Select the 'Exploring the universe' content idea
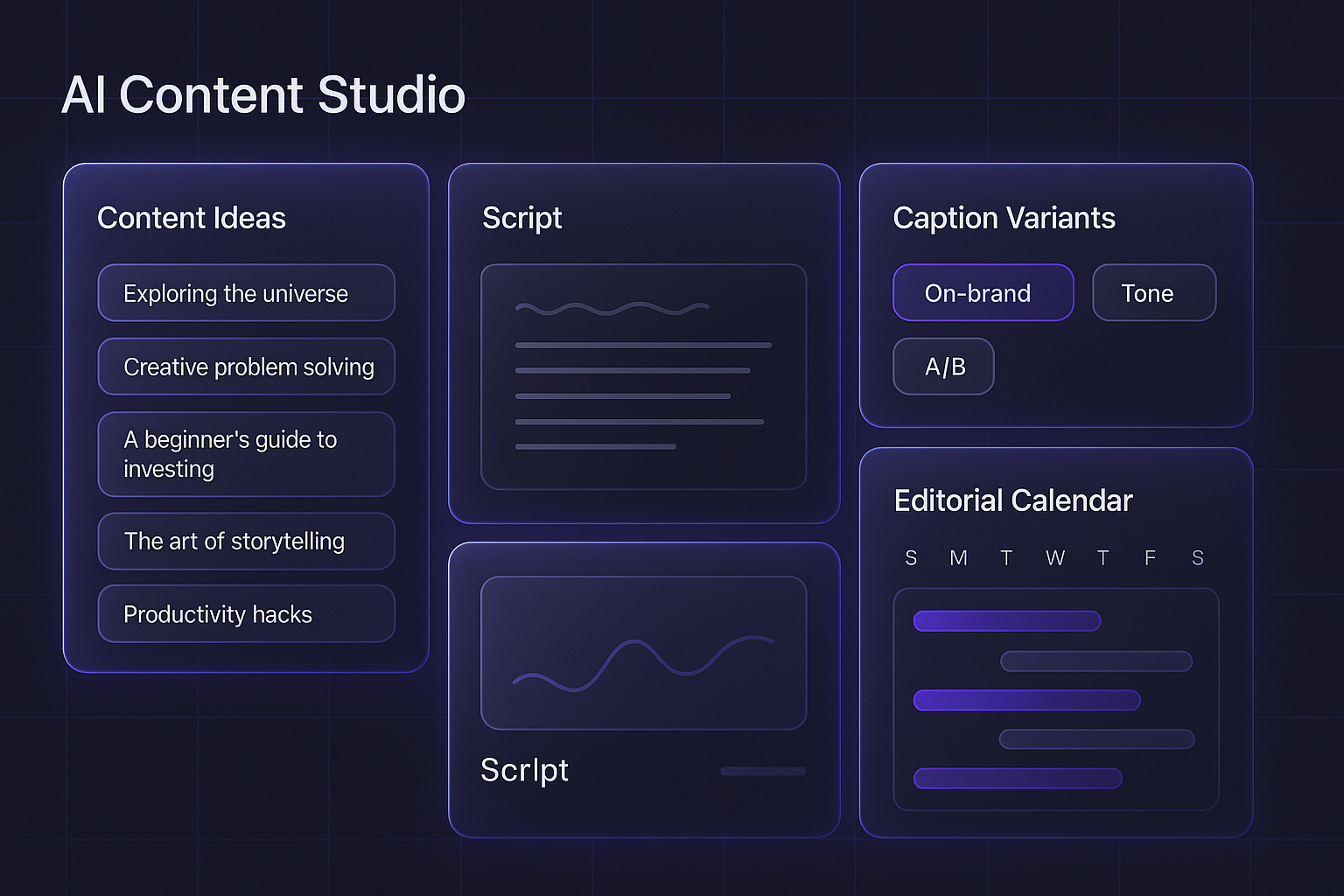Image resolution: width=1344 pixels, height=896 pixels. (245, 293)
